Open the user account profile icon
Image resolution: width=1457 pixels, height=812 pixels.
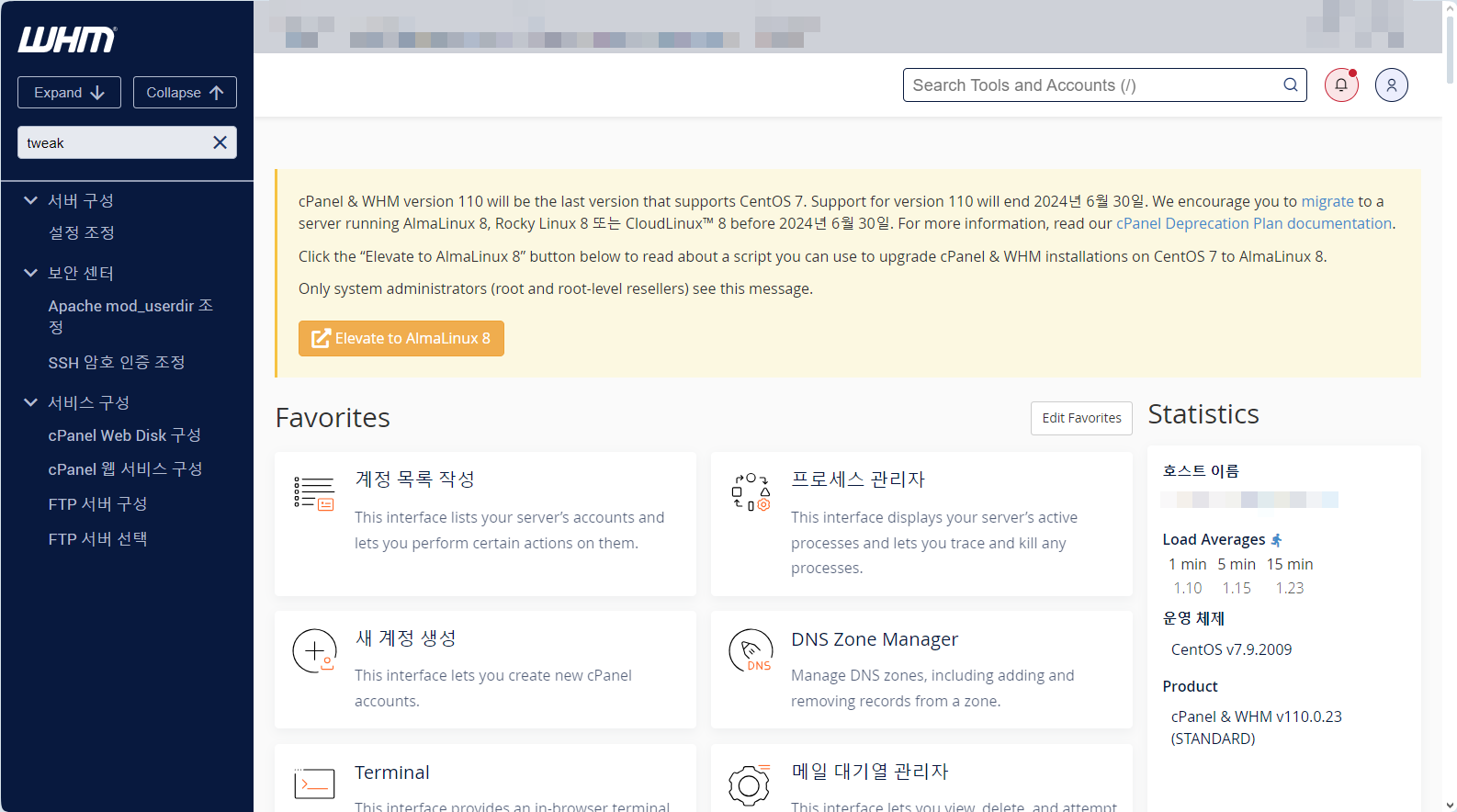1392,85
